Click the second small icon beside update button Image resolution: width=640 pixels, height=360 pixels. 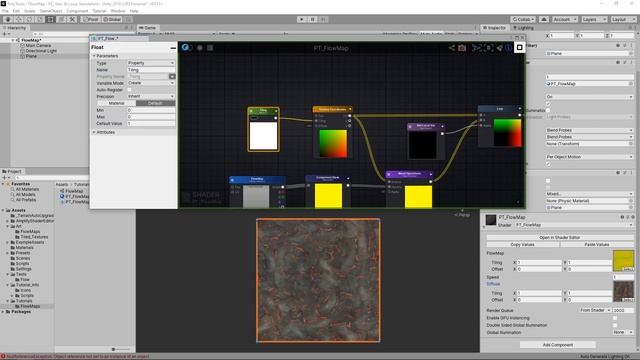pyautogui.click(x=200, y=48)
